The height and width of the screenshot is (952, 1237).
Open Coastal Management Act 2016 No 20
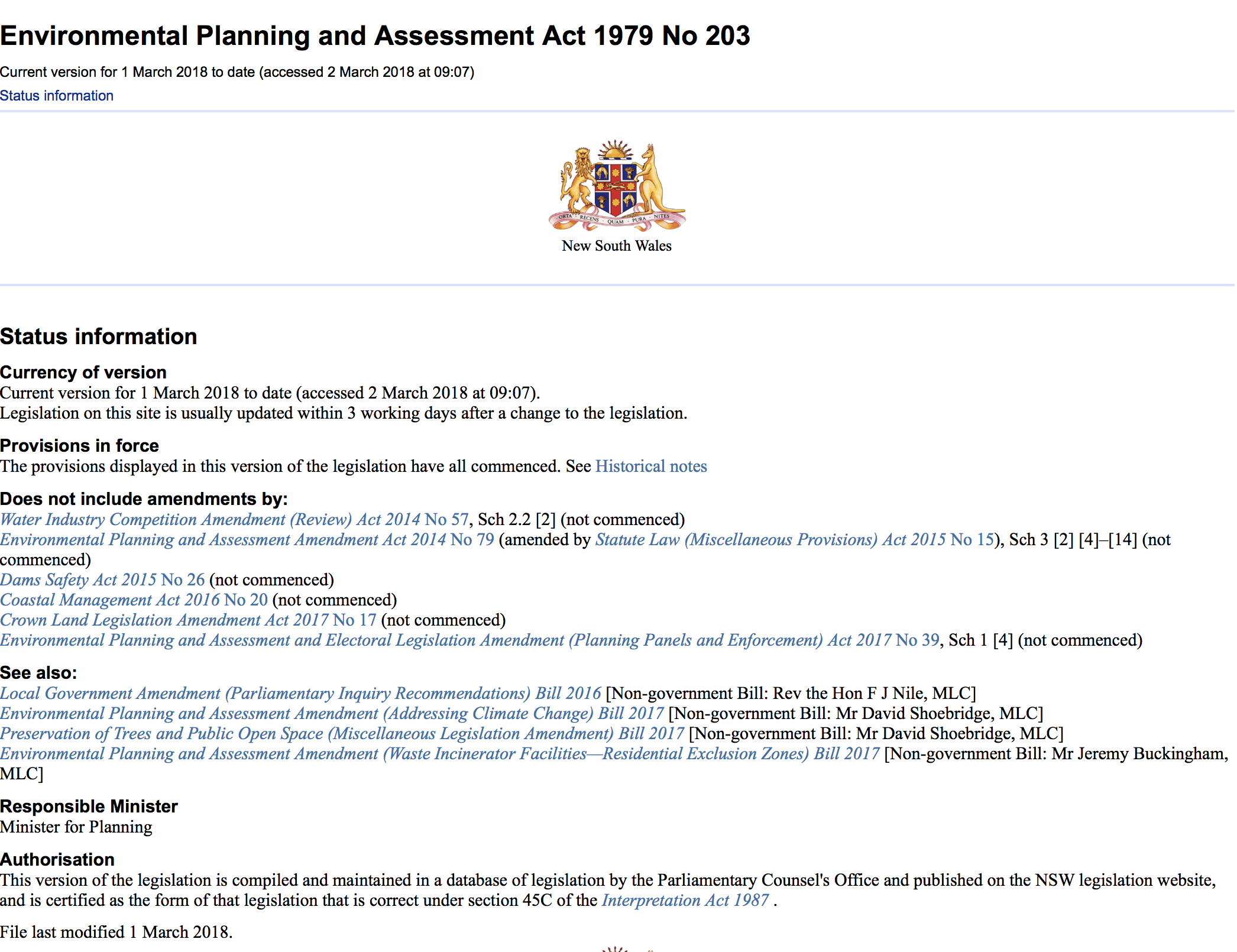(134, 600)
